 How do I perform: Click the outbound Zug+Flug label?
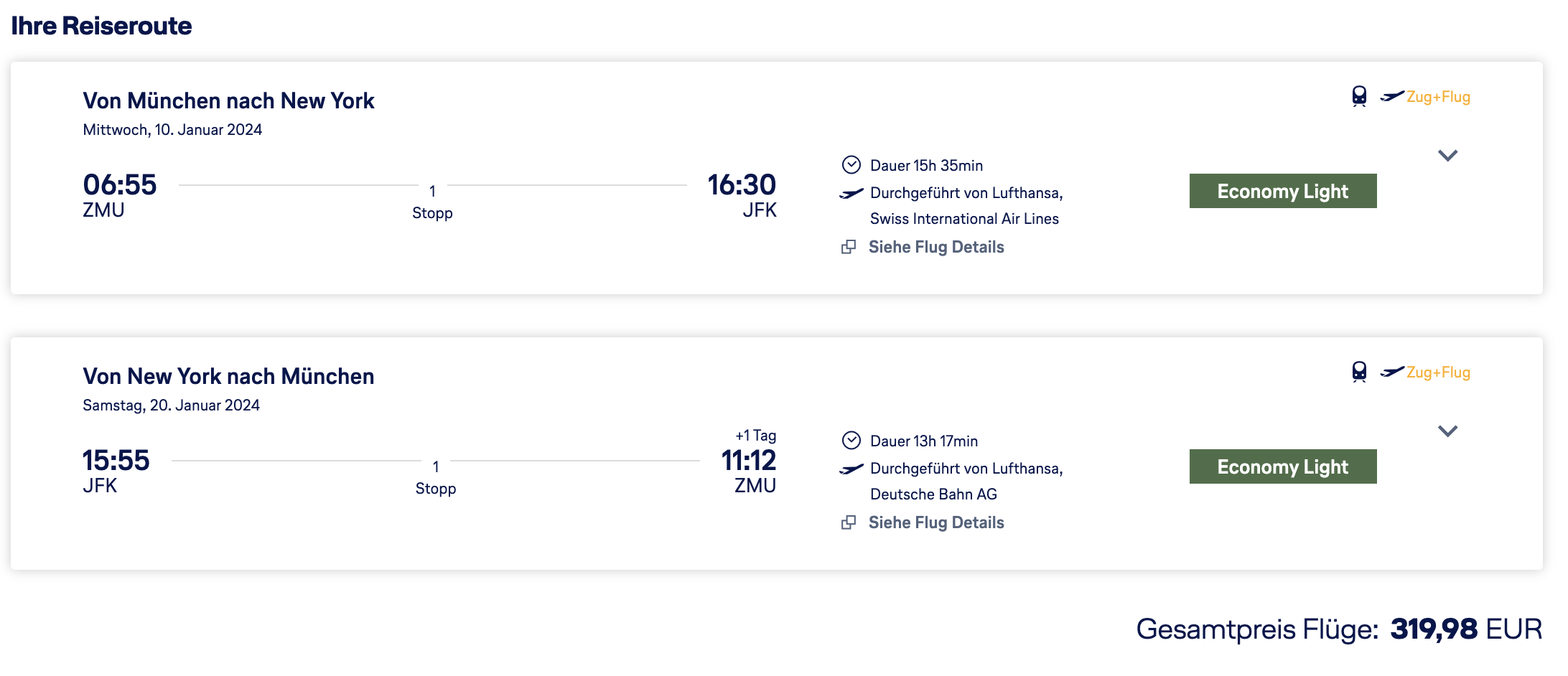[x=1438, y=97]
